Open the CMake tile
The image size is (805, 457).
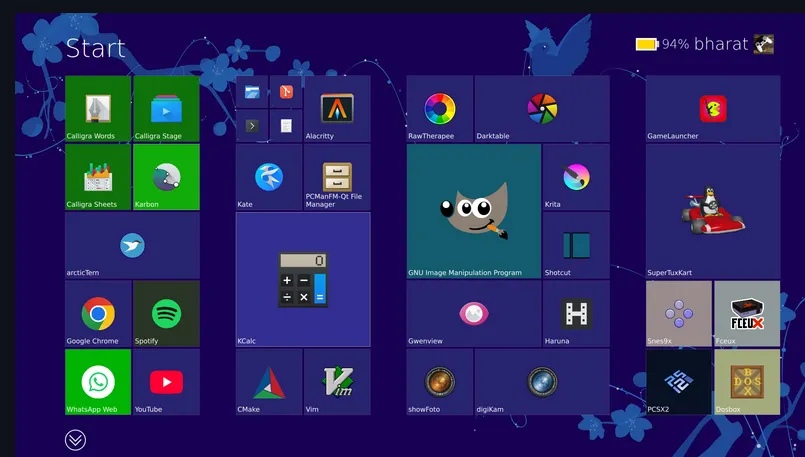269,382
